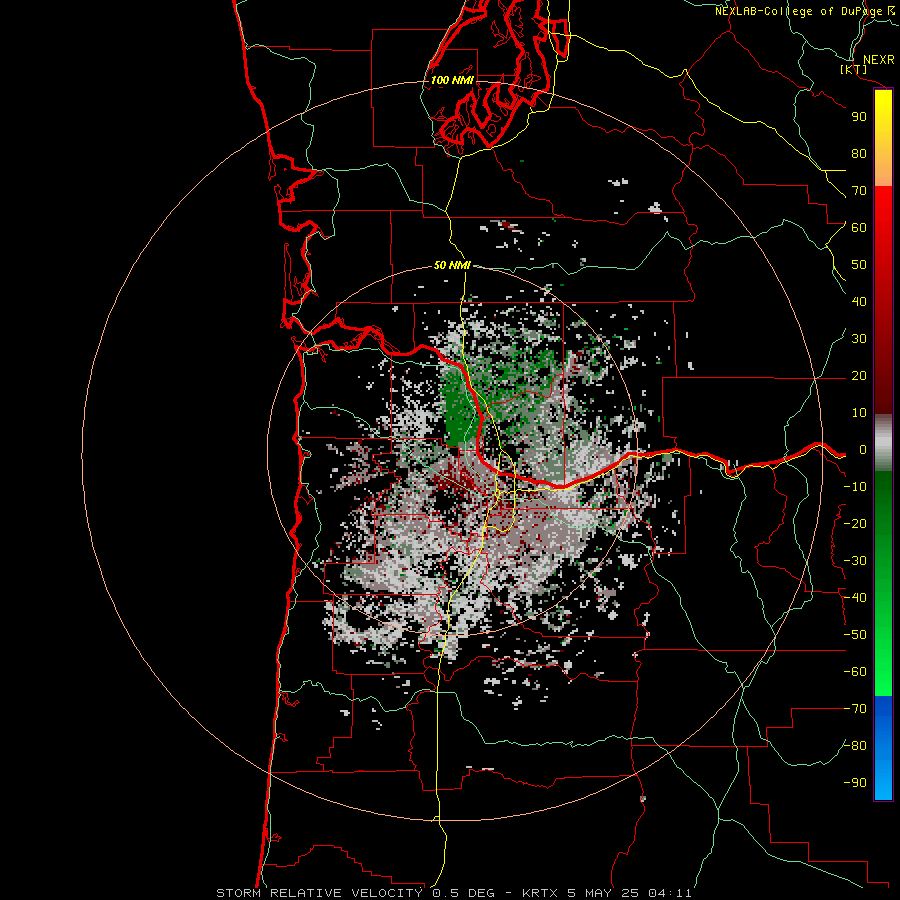Image resolution: width=900 pixels, height=900 pixels.
Task: Click the 60 value on velocity scale
Action: pyautogui.click(x=859, y=227)
